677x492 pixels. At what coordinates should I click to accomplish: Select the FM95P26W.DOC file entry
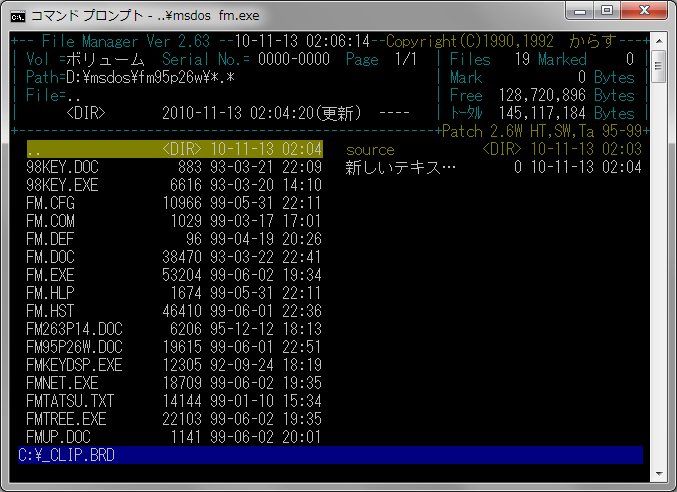(174, 347)
